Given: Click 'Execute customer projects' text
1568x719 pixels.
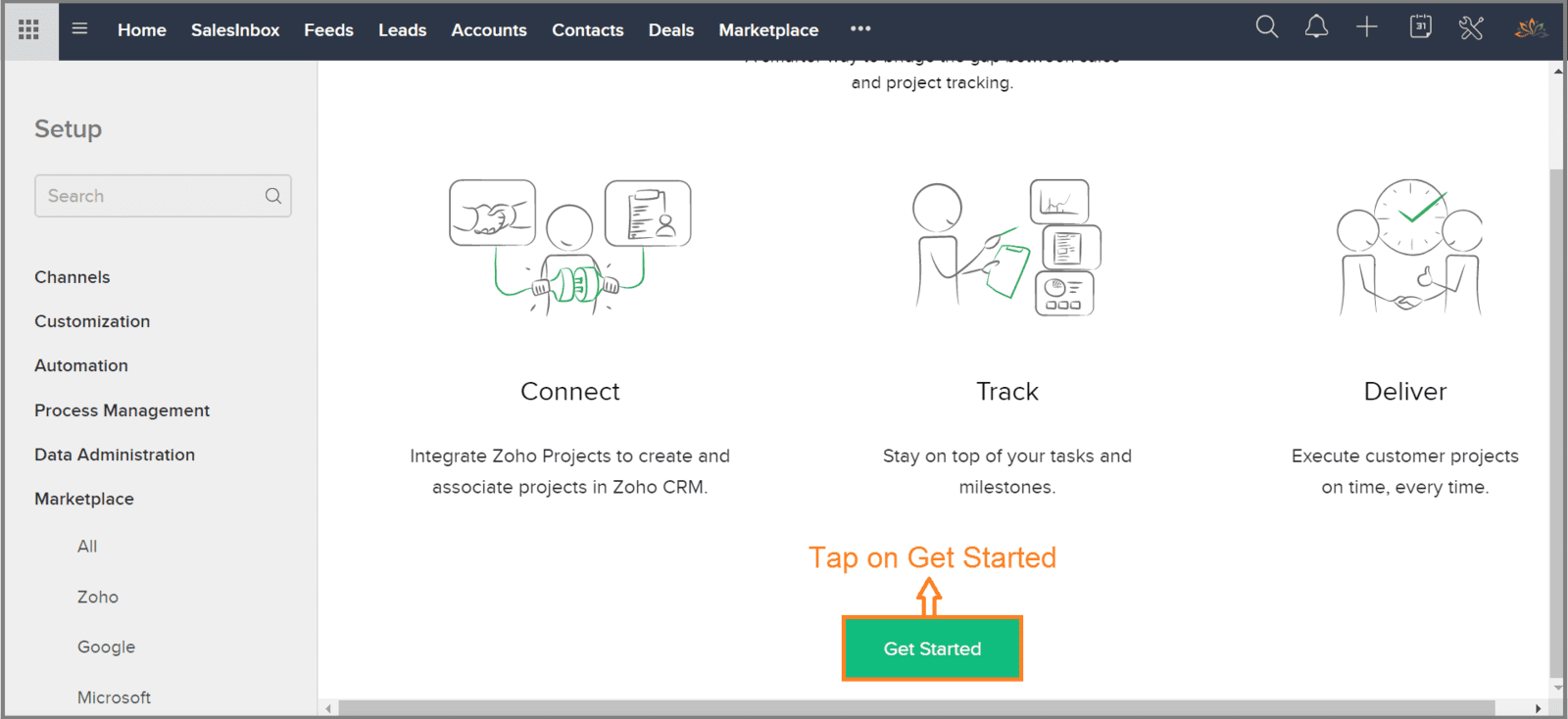Looking at the screenshot, I should pyautogui.click(x=1405, y=456).
